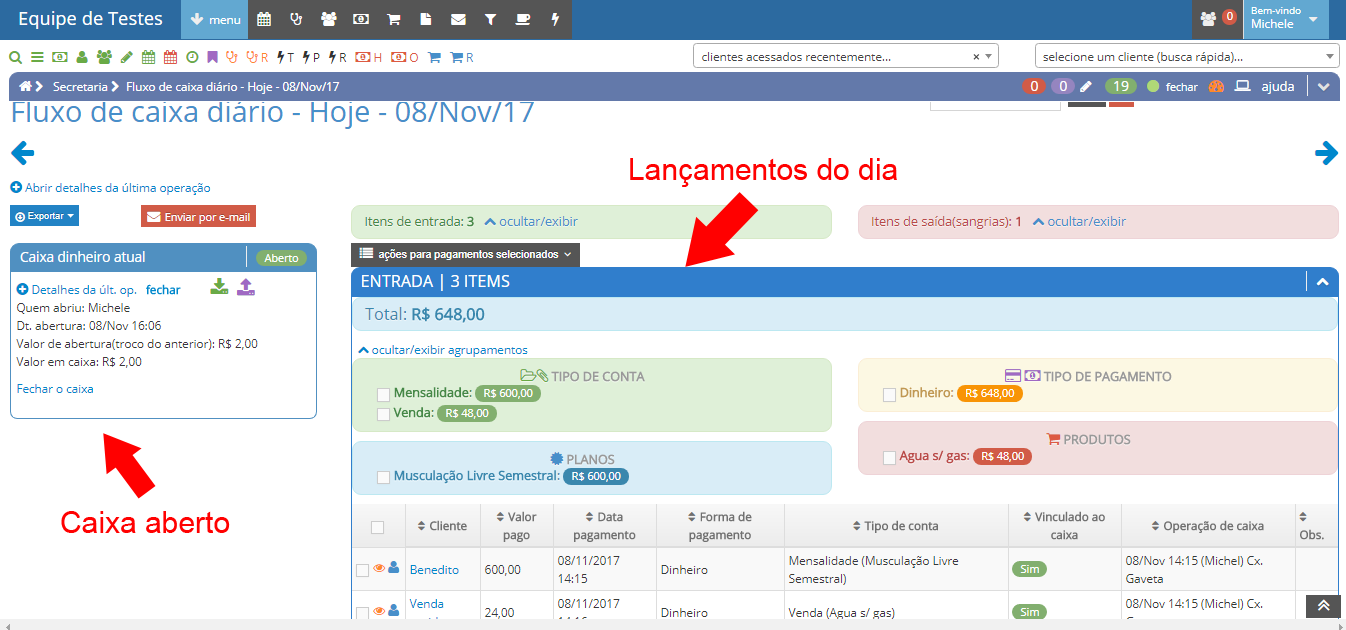Image resolution: width=1346 pixels, height=630 pixels.
Task: Tick the Dinheiro payment type checkbox
Action: [x=889, y=395]
